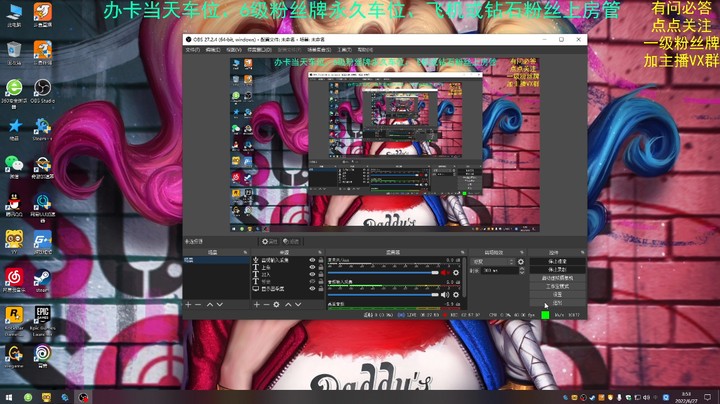Click the This PC desktop icon
This screenshot has width=720, height=404.
coord(14,15)
